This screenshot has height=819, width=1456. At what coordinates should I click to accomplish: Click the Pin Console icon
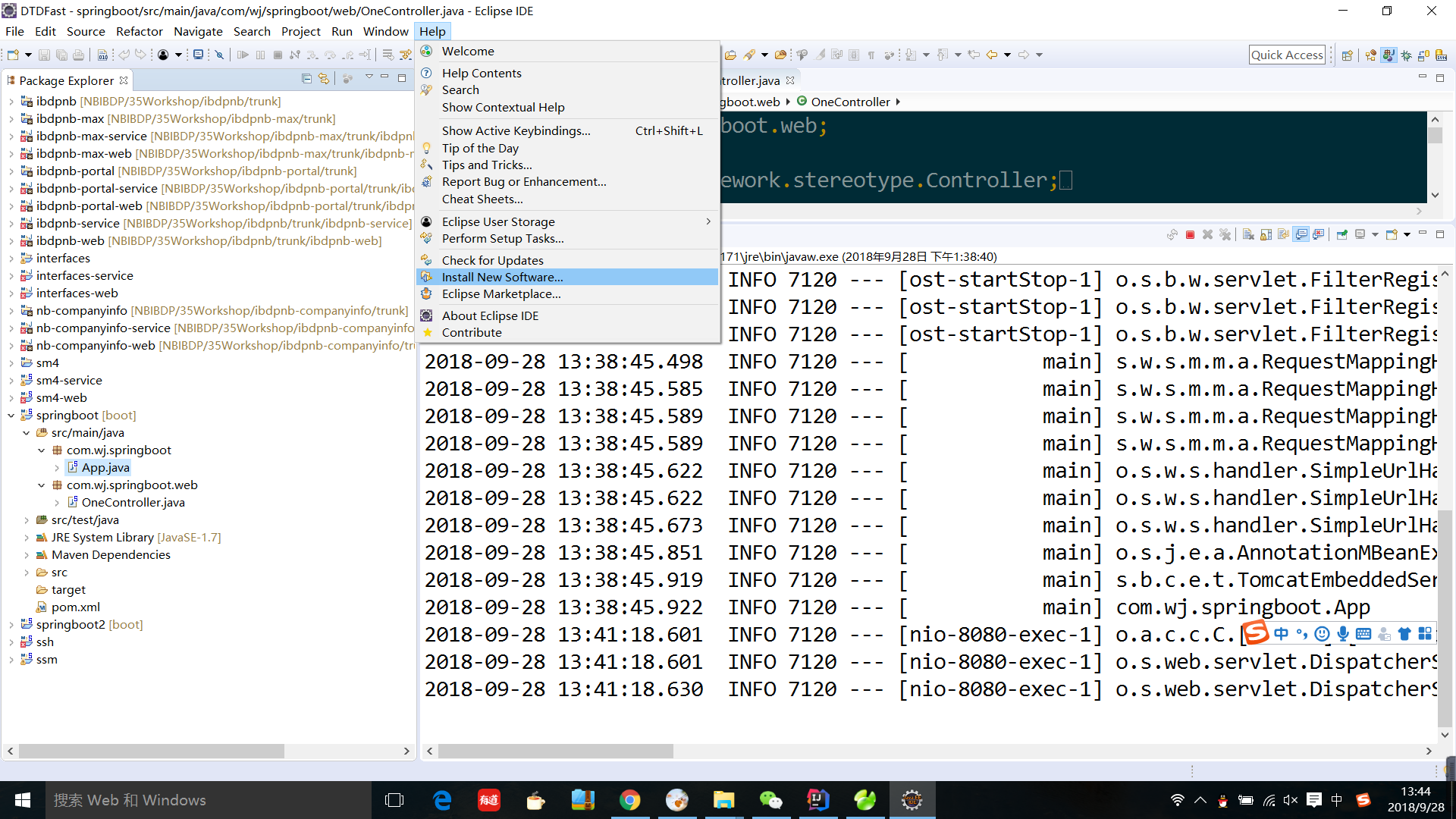1342,235
